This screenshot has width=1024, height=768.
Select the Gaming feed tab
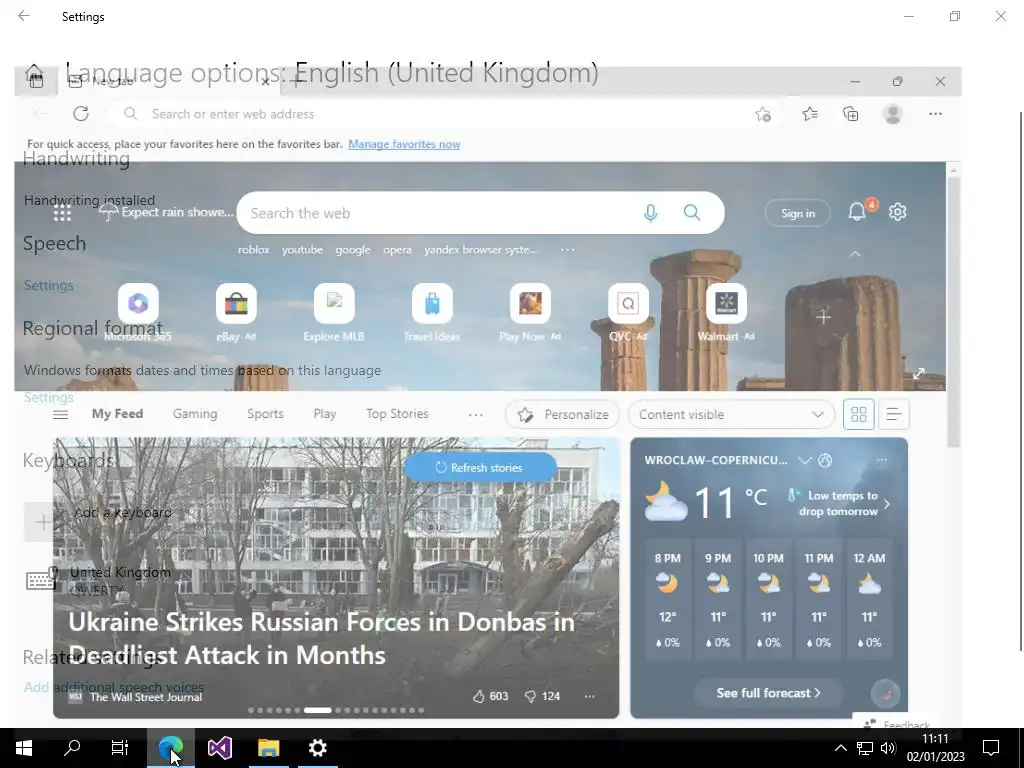195,413
